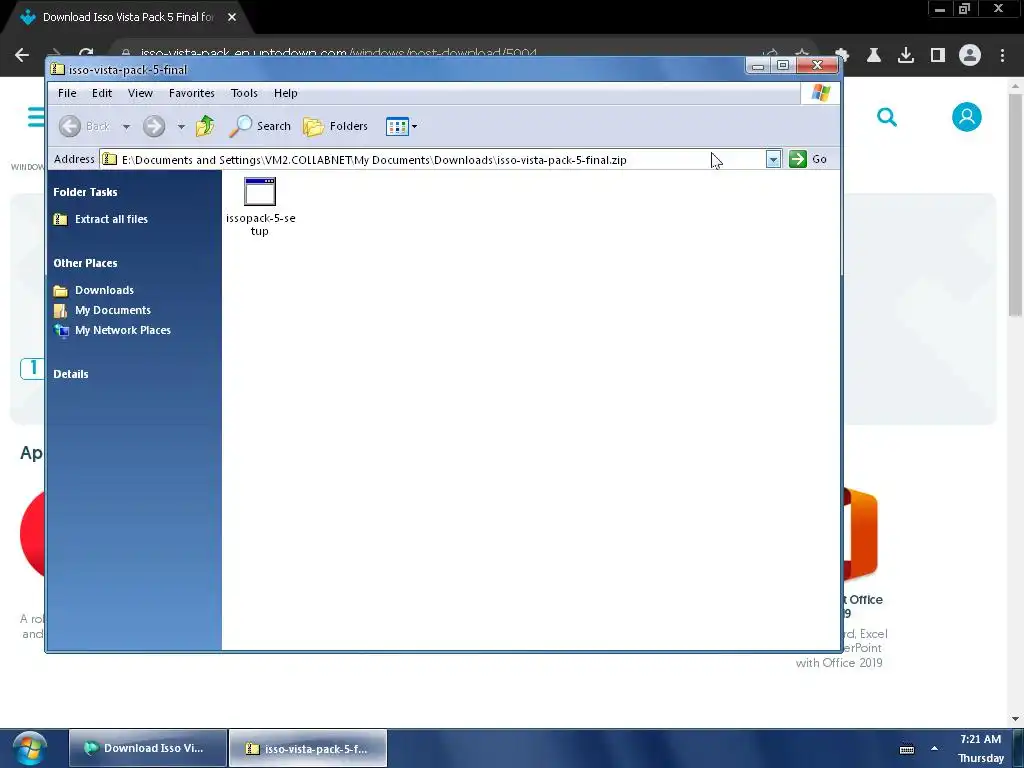Toggle Chrome side panel icon
This screenshot has width=1024, height=768.
coord(938,55)
